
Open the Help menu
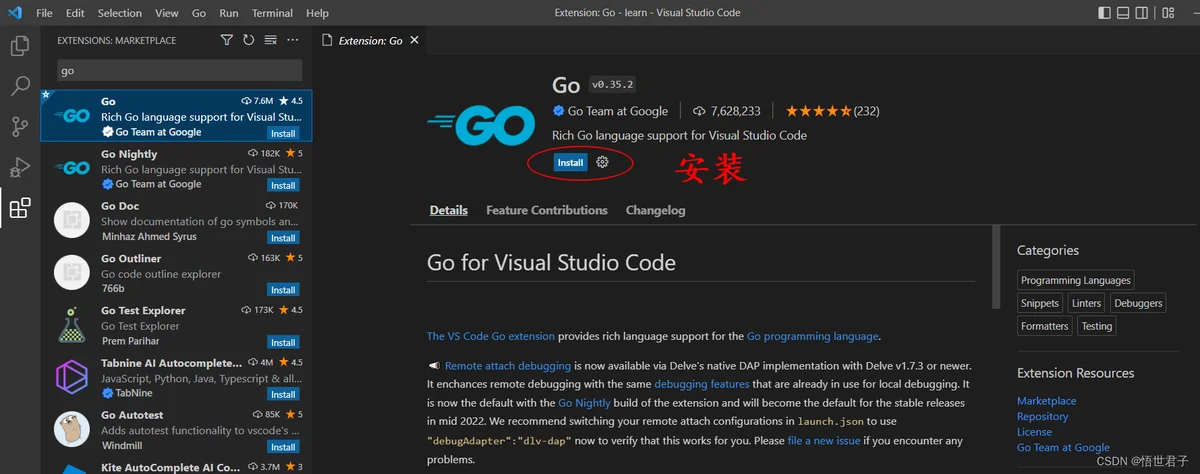tap(317, 13)
